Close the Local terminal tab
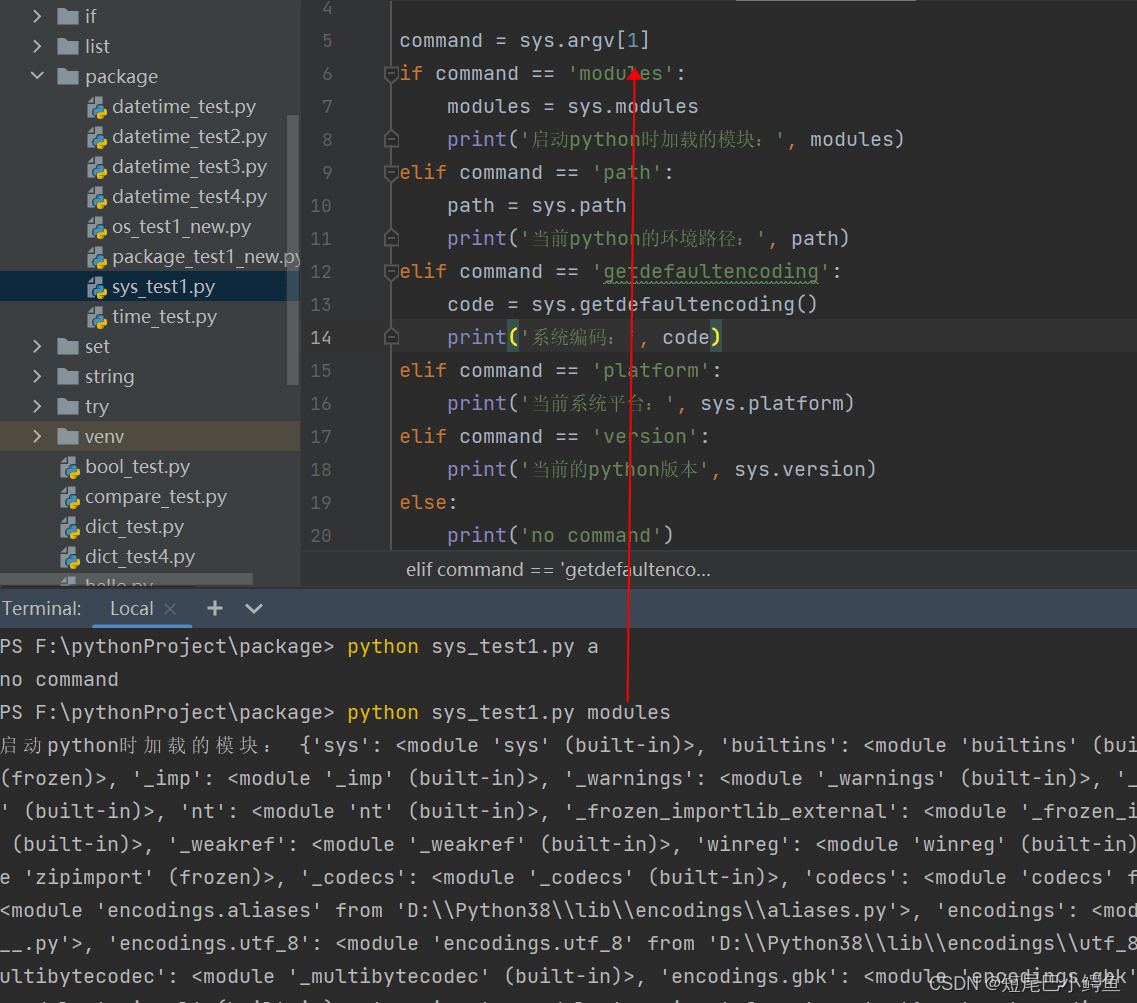The image size is (1137, 1003). point(170,609)
